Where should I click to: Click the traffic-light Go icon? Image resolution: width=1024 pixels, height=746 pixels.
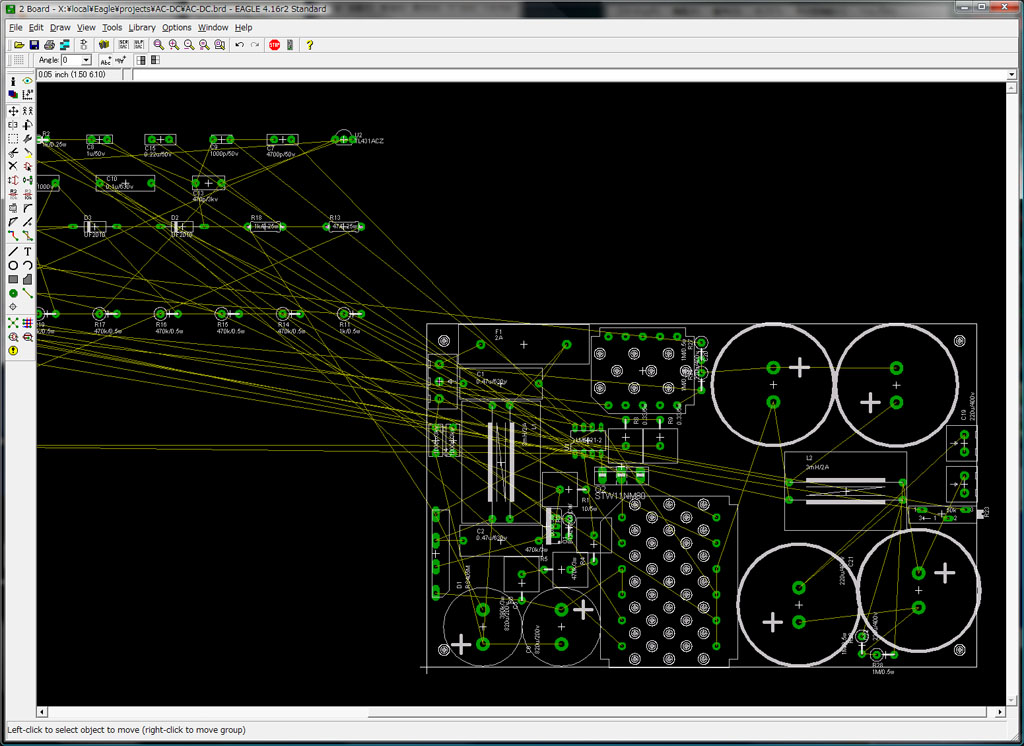point(290,44)
